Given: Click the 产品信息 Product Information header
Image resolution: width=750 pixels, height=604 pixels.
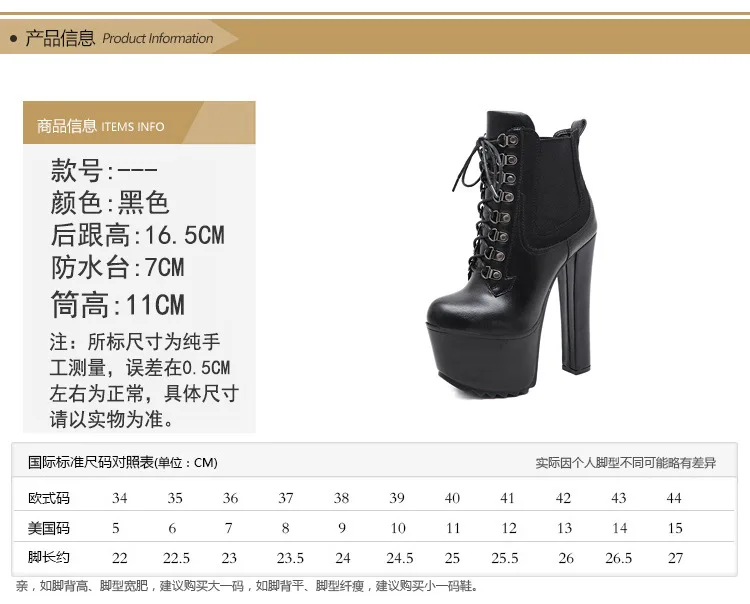Looking at the screenshot, I should [x=119, y=38].
